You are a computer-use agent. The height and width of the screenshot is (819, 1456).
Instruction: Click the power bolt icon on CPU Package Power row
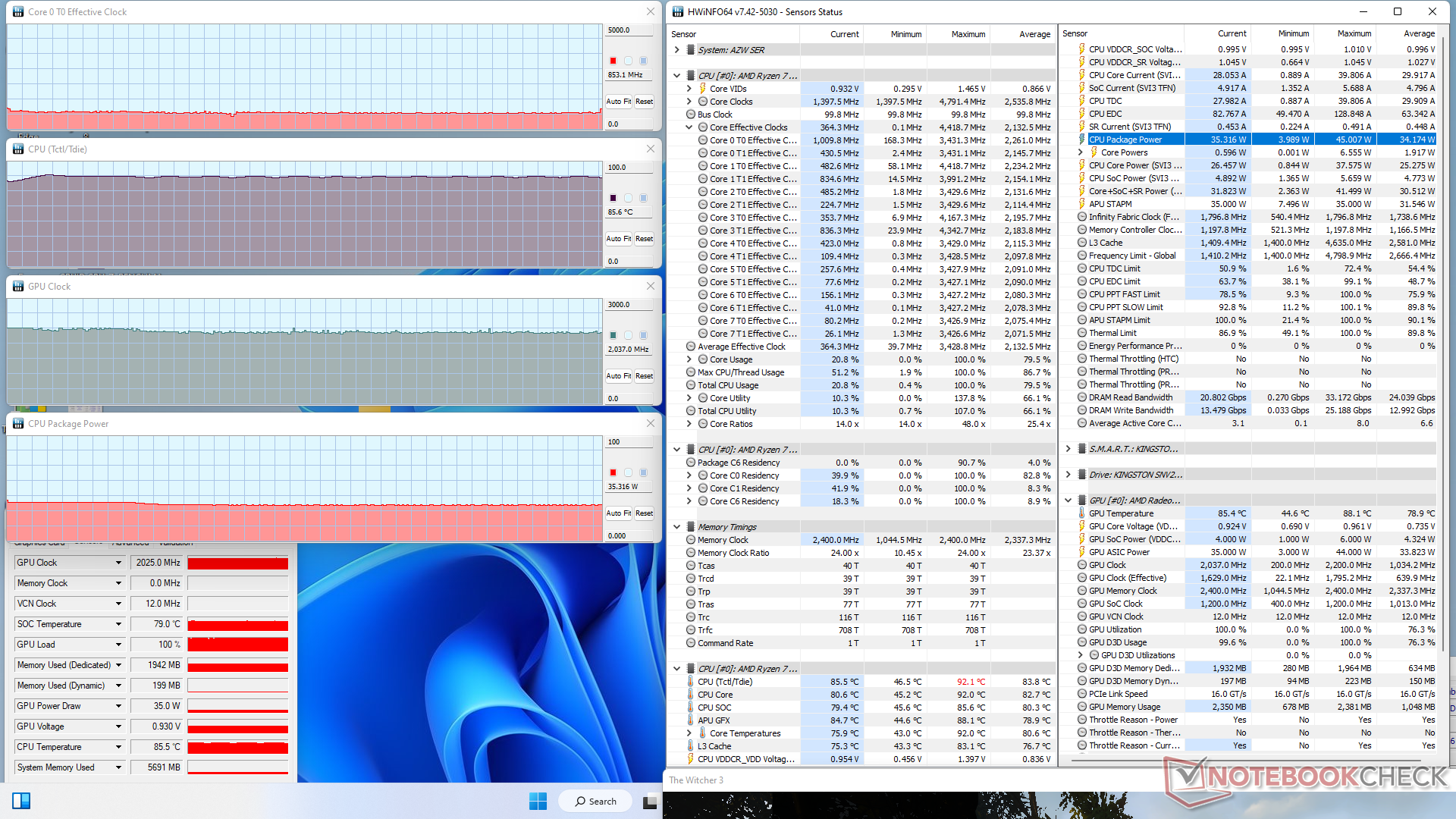pos(1082,140)
